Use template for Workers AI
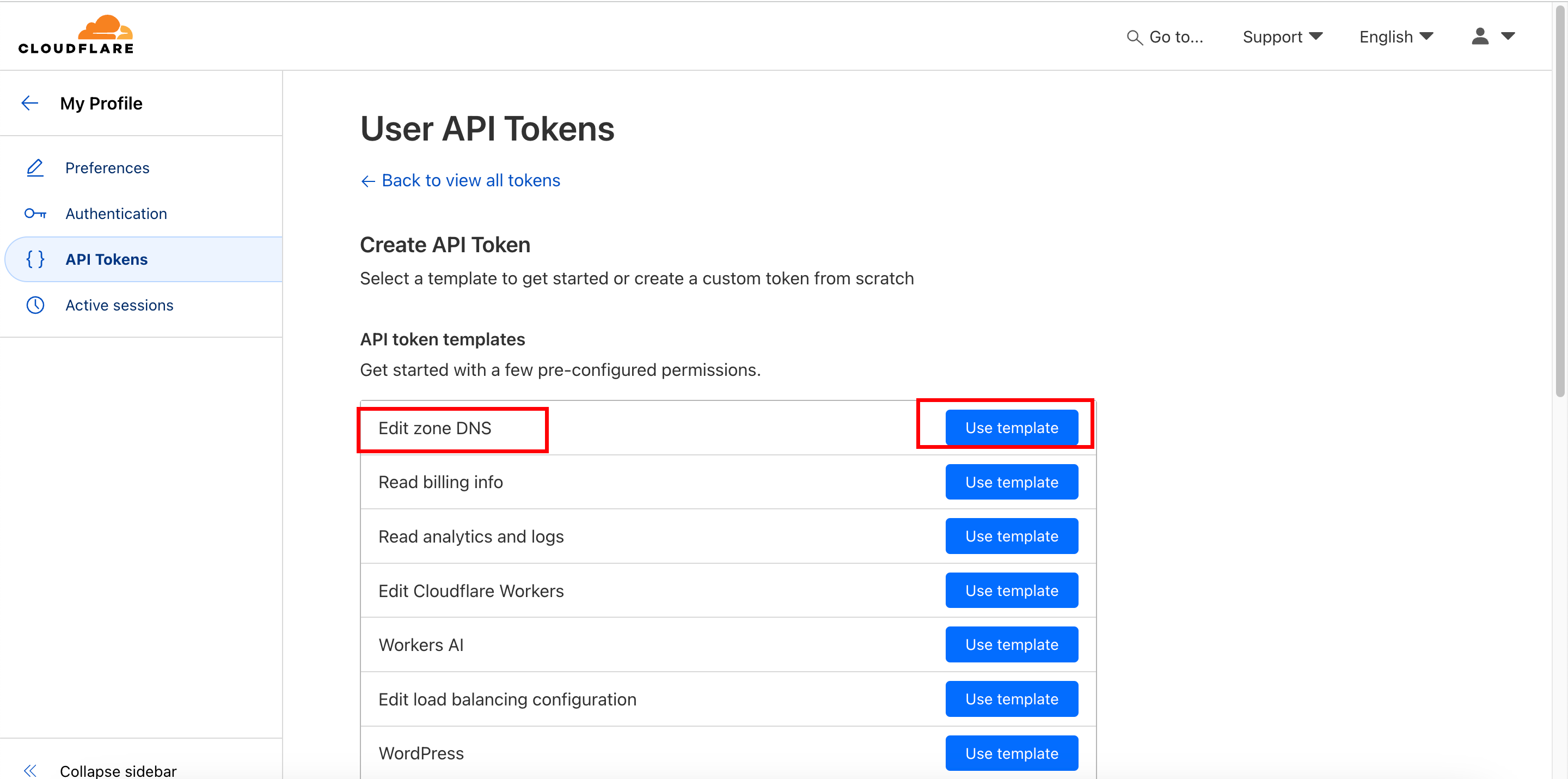The width and height of the screenshot is (1568, 779). coord(1011,644)
